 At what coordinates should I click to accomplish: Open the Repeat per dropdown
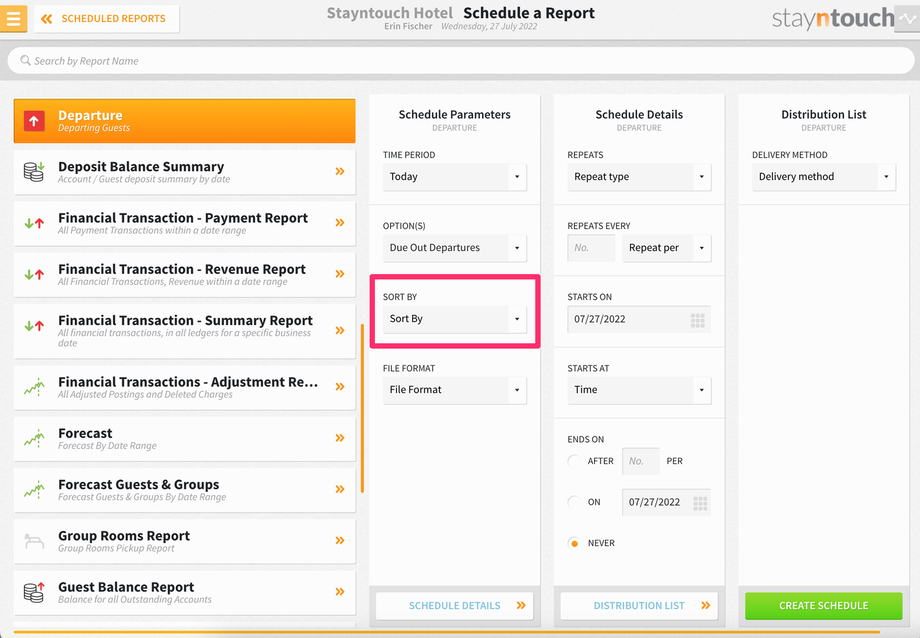tap(667, 248)
